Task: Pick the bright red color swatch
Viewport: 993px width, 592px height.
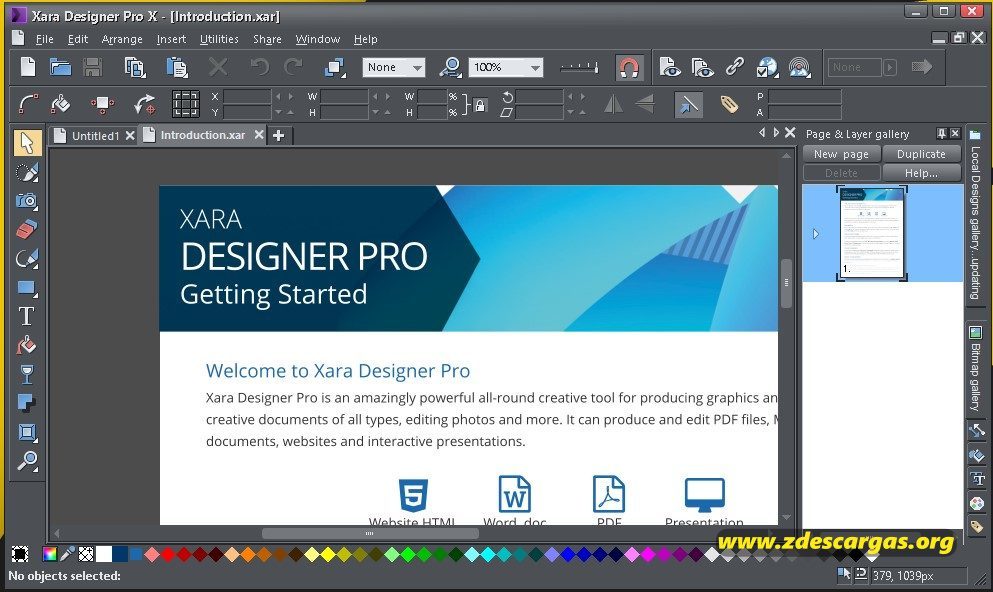Action: click(168, 555)
